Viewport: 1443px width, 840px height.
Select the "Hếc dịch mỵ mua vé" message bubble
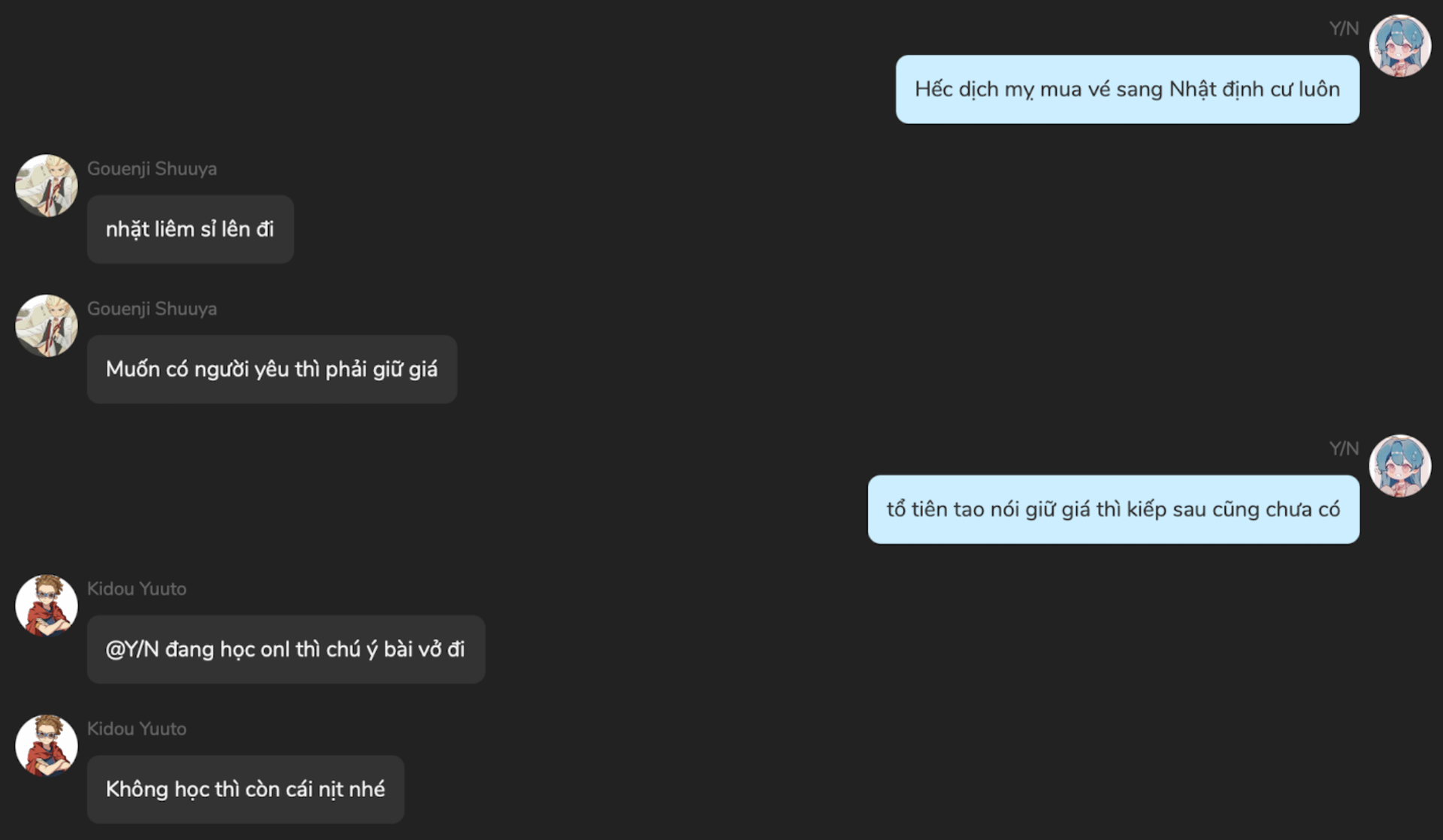click(x=1127, y=89)
